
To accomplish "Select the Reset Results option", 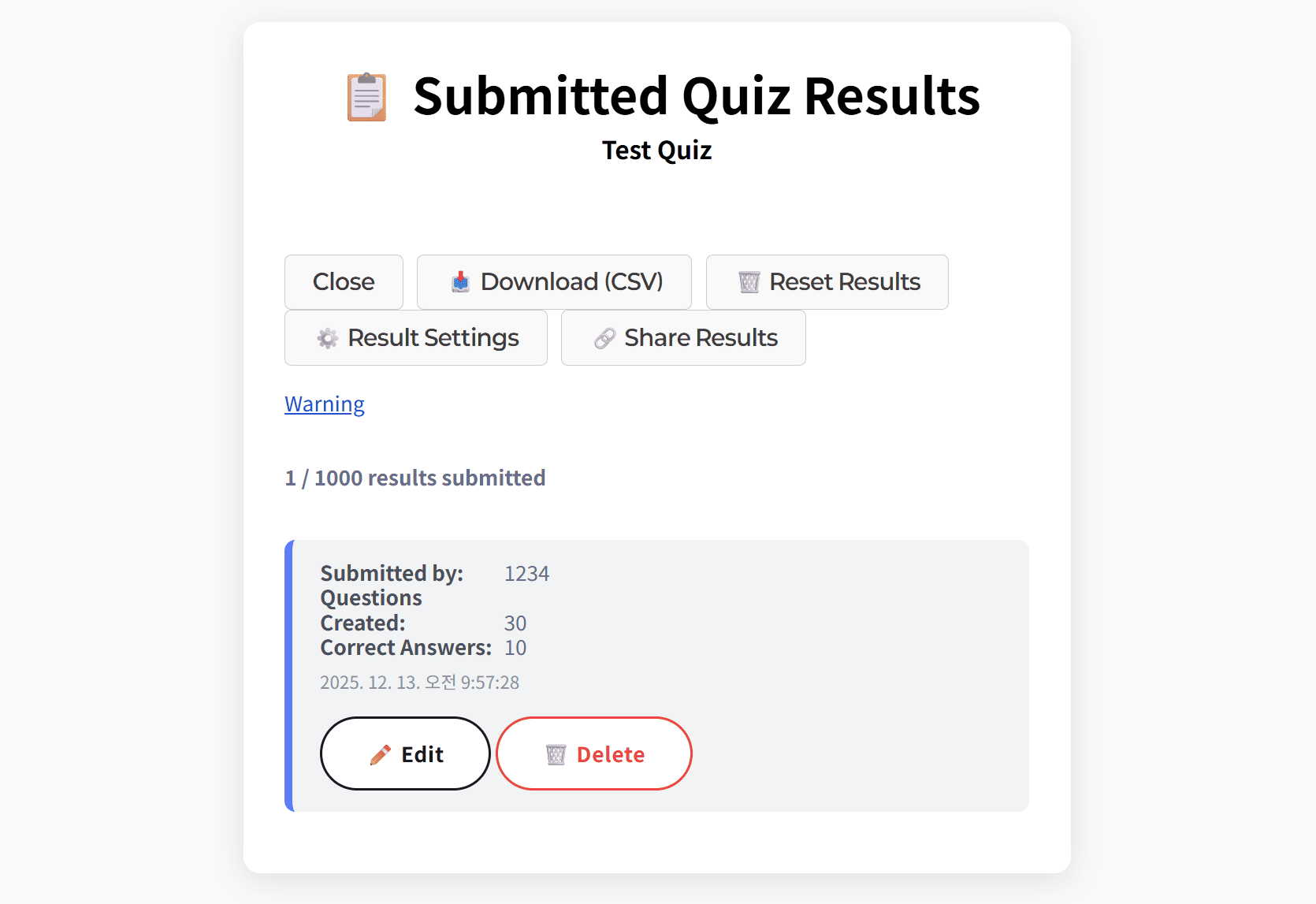I will 827,281.
